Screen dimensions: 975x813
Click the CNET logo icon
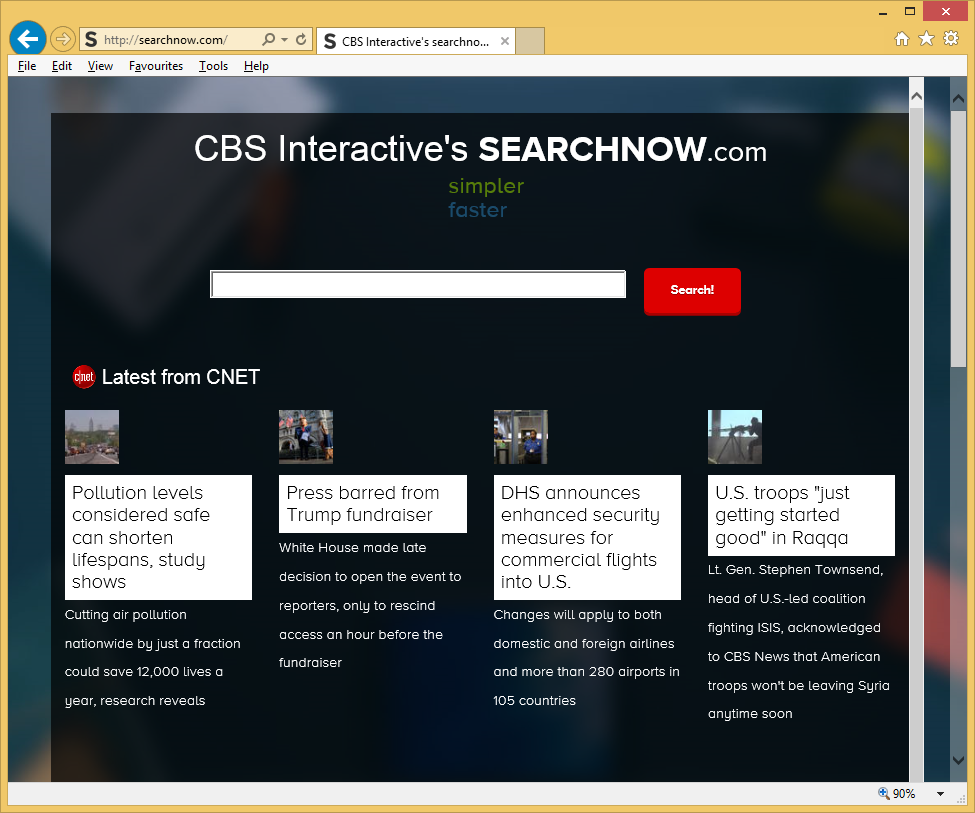point(84,377)
